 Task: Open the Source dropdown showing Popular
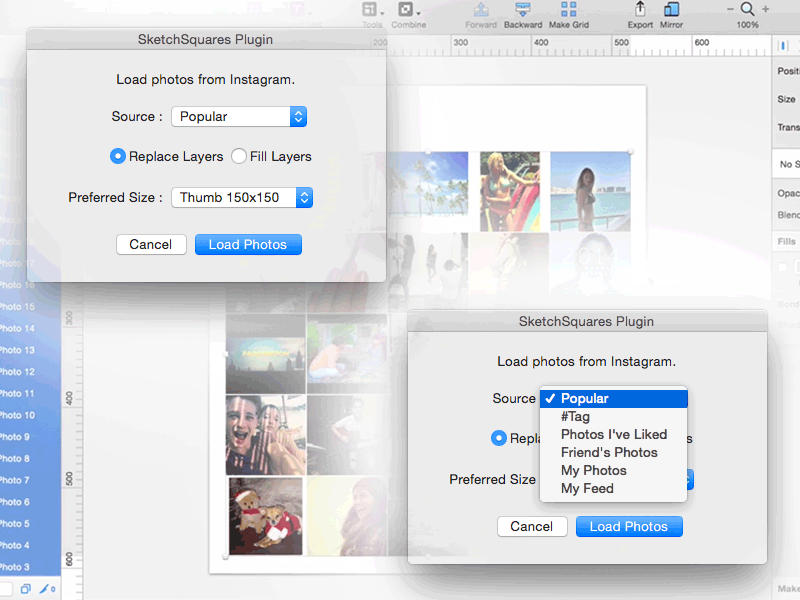[x=239, y=116]
